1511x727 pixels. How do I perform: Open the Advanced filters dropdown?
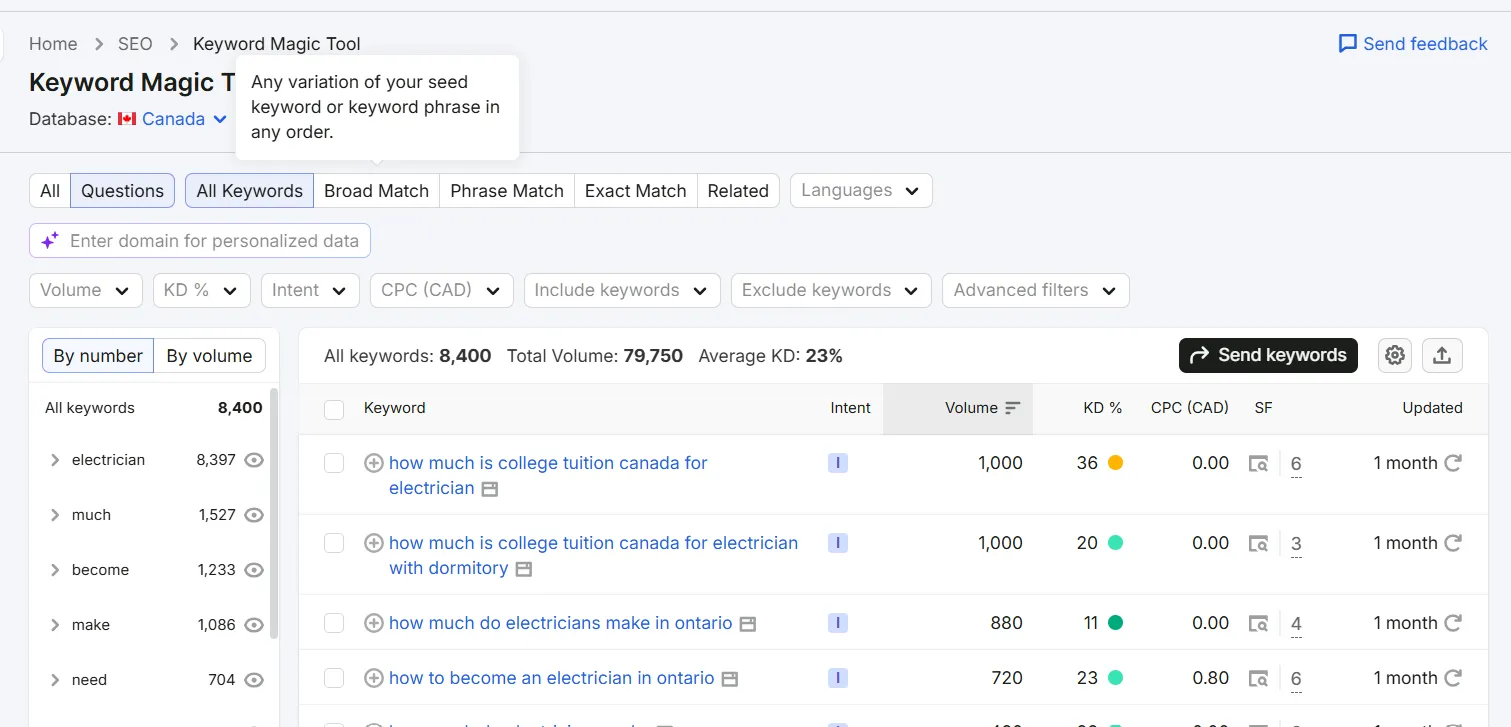click(1036, 290)
